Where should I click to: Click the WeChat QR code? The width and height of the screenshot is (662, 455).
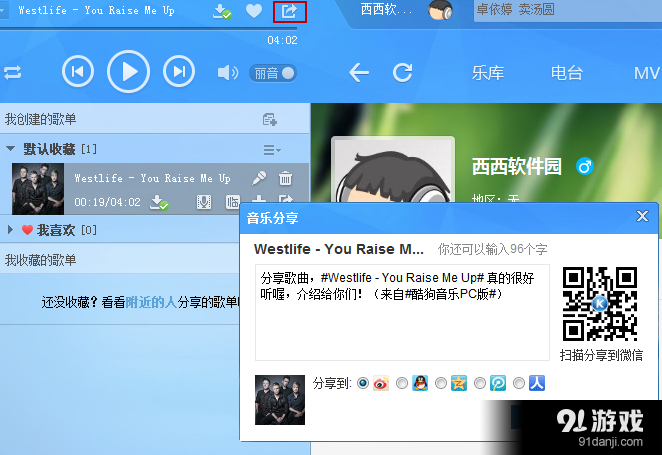(600, 303)
